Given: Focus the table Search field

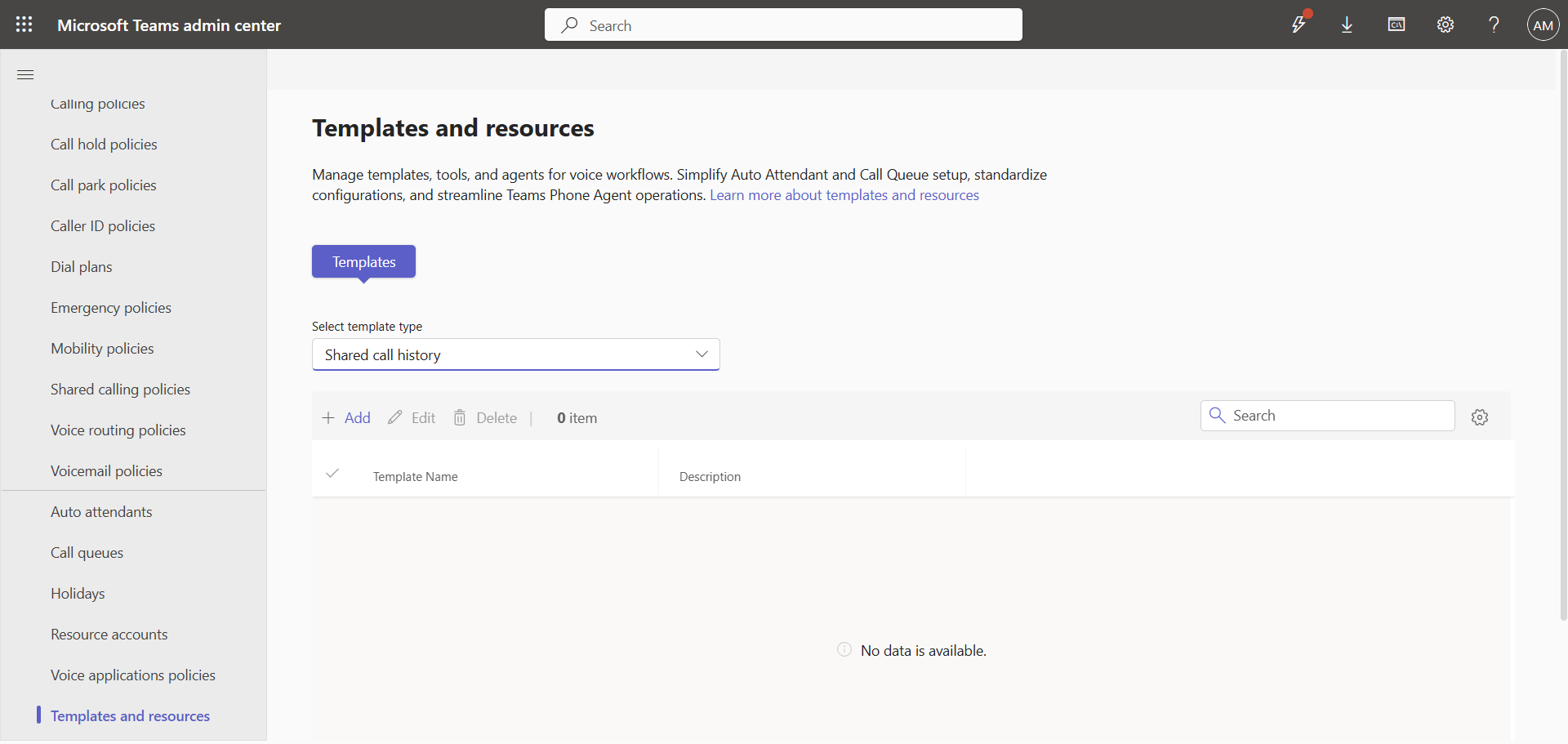Looking at the screenshot, I should pos(1327,416).
